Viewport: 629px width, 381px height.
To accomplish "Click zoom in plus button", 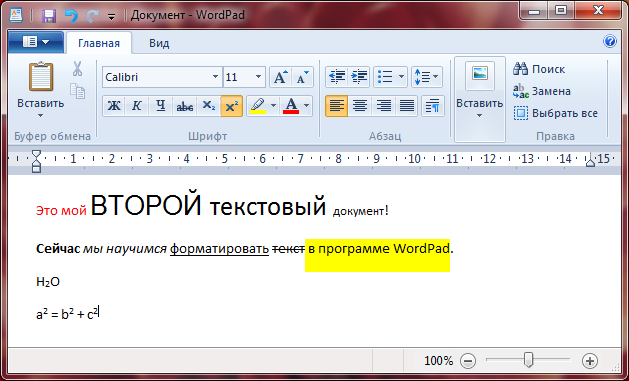I will pyautogui.click(x=590, y=361).
